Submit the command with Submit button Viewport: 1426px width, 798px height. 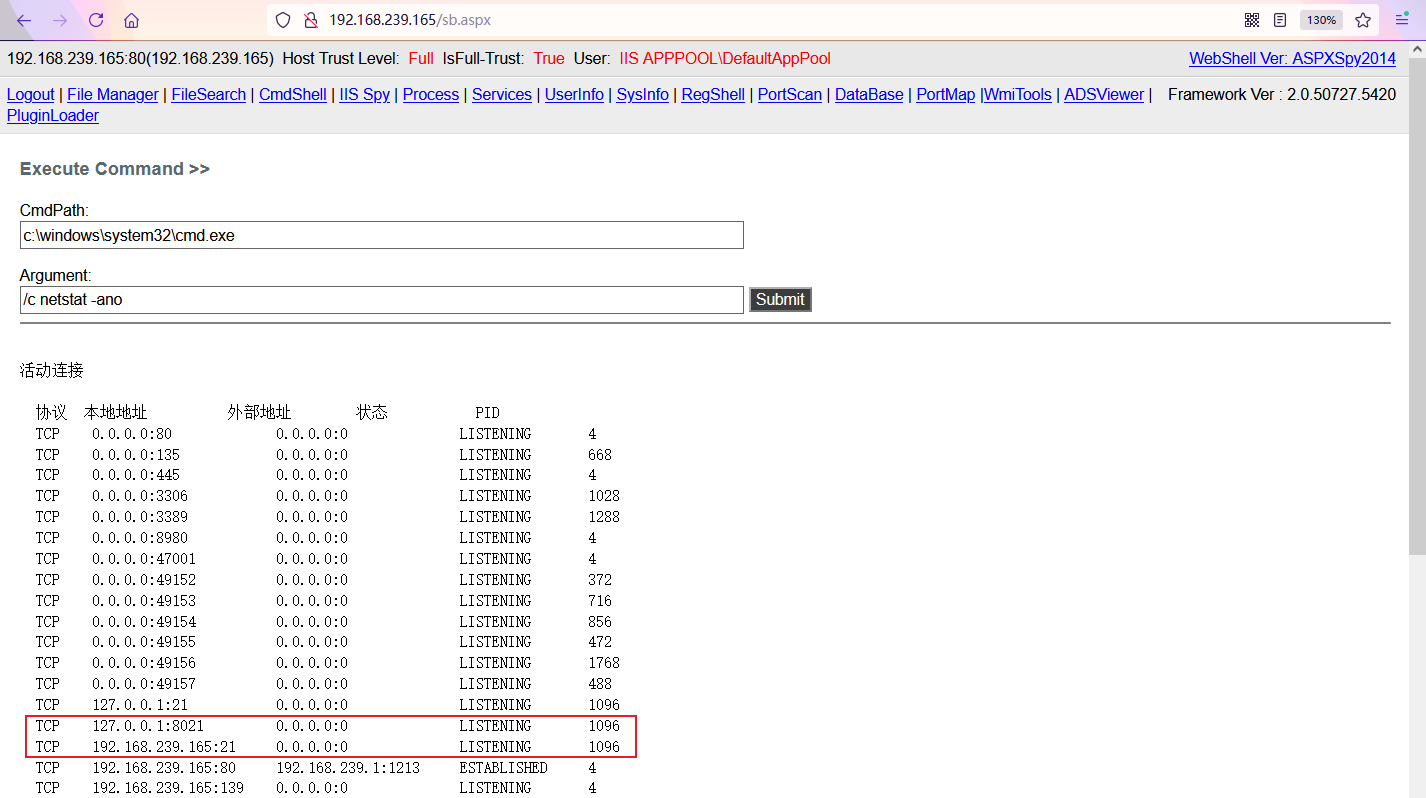pyautogui.click(x=780, y=300)
